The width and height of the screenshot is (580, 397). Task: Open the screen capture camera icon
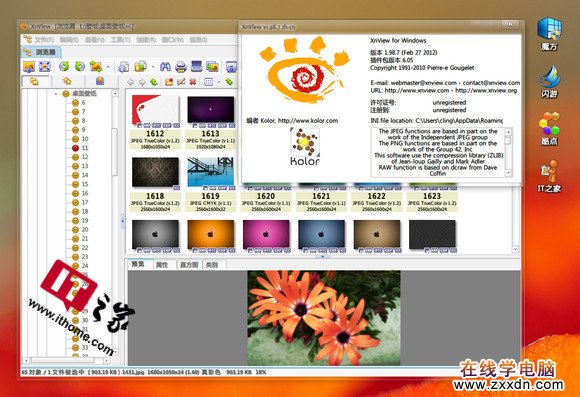click(x=231, y=67)
